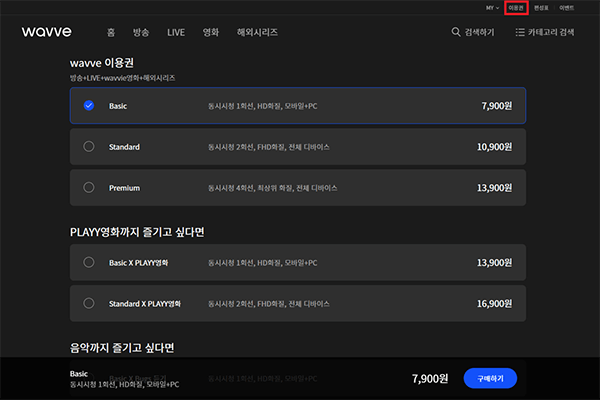The height and width of the screenshot is (400, 600).
Task: Select the Basic plan radio button
Action: pos(89,105)
